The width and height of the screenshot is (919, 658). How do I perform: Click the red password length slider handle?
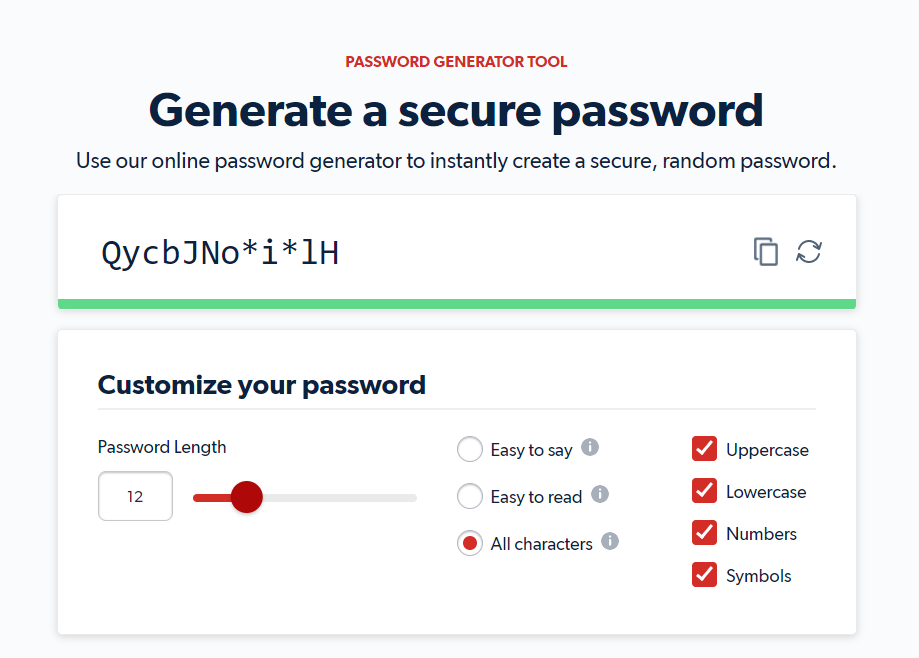click(247, 497)
